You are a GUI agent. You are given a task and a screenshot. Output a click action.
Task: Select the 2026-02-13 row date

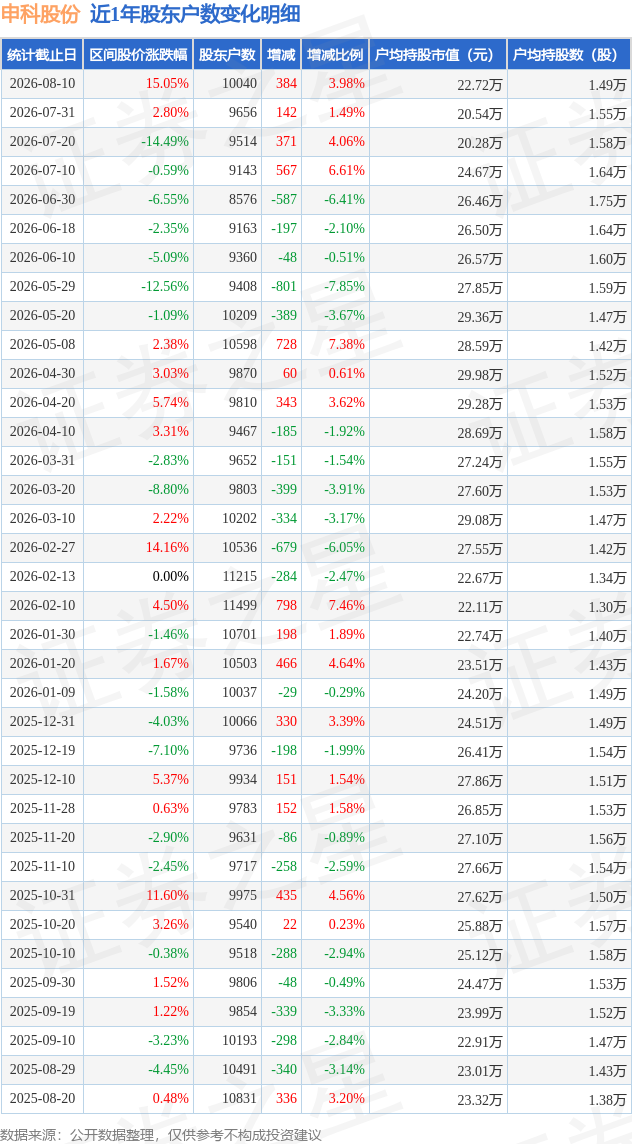[x=42, y=577]
